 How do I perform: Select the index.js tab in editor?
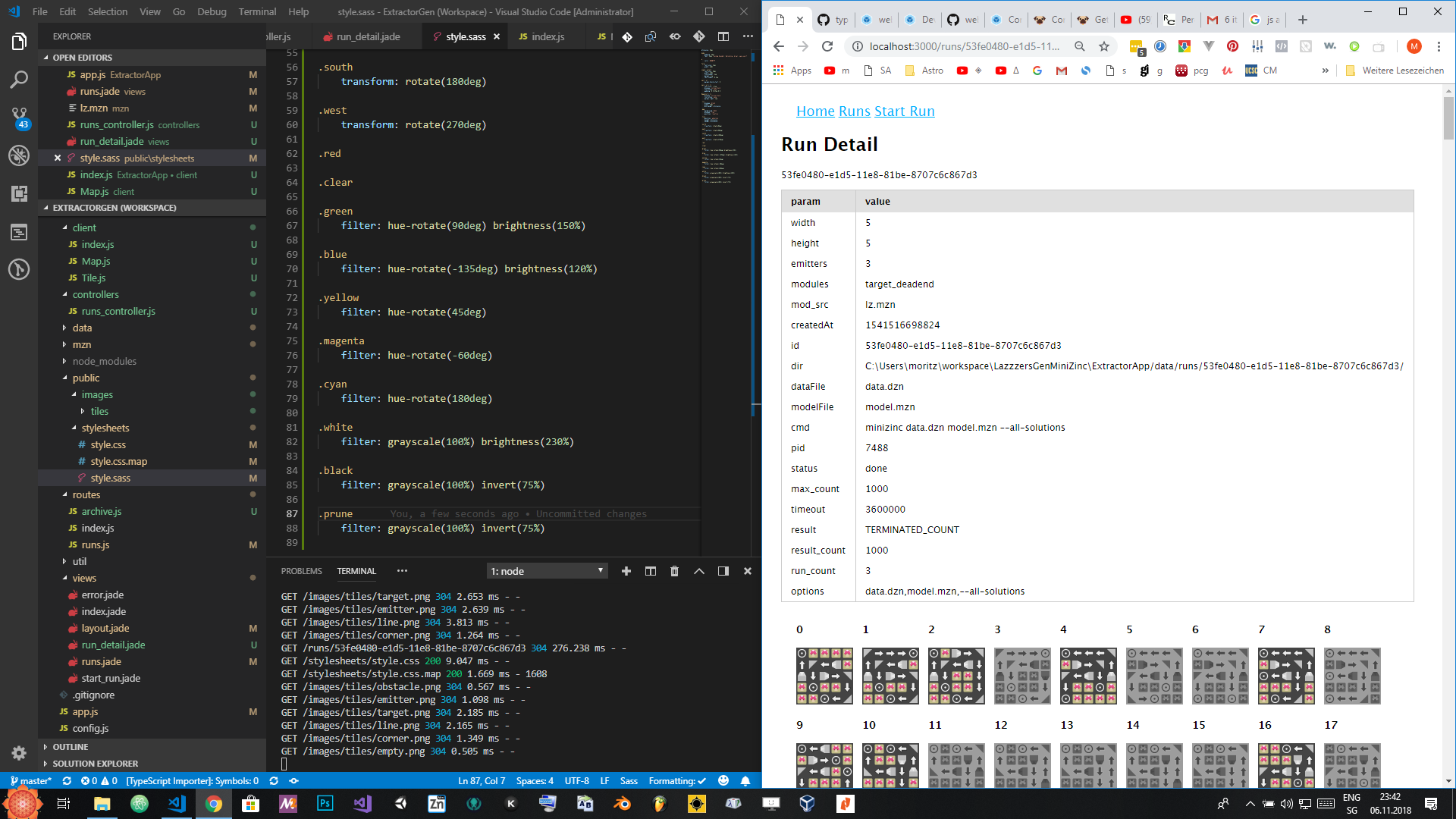pos(547,37)
